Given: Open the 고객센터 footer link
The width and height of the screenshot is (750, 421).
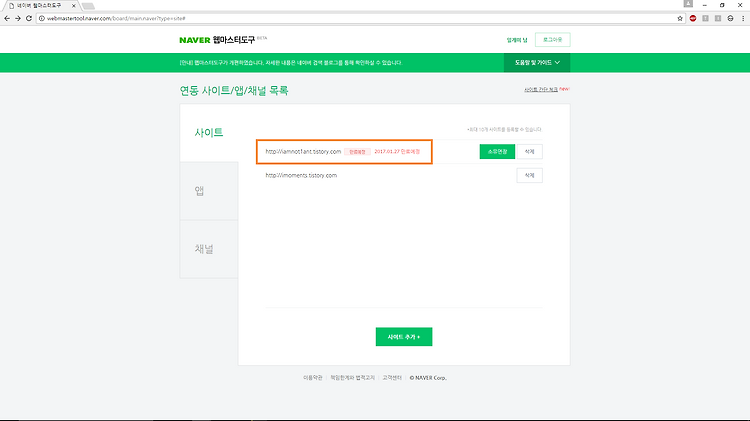Looking at the screenshot, I should coord(392,378).
